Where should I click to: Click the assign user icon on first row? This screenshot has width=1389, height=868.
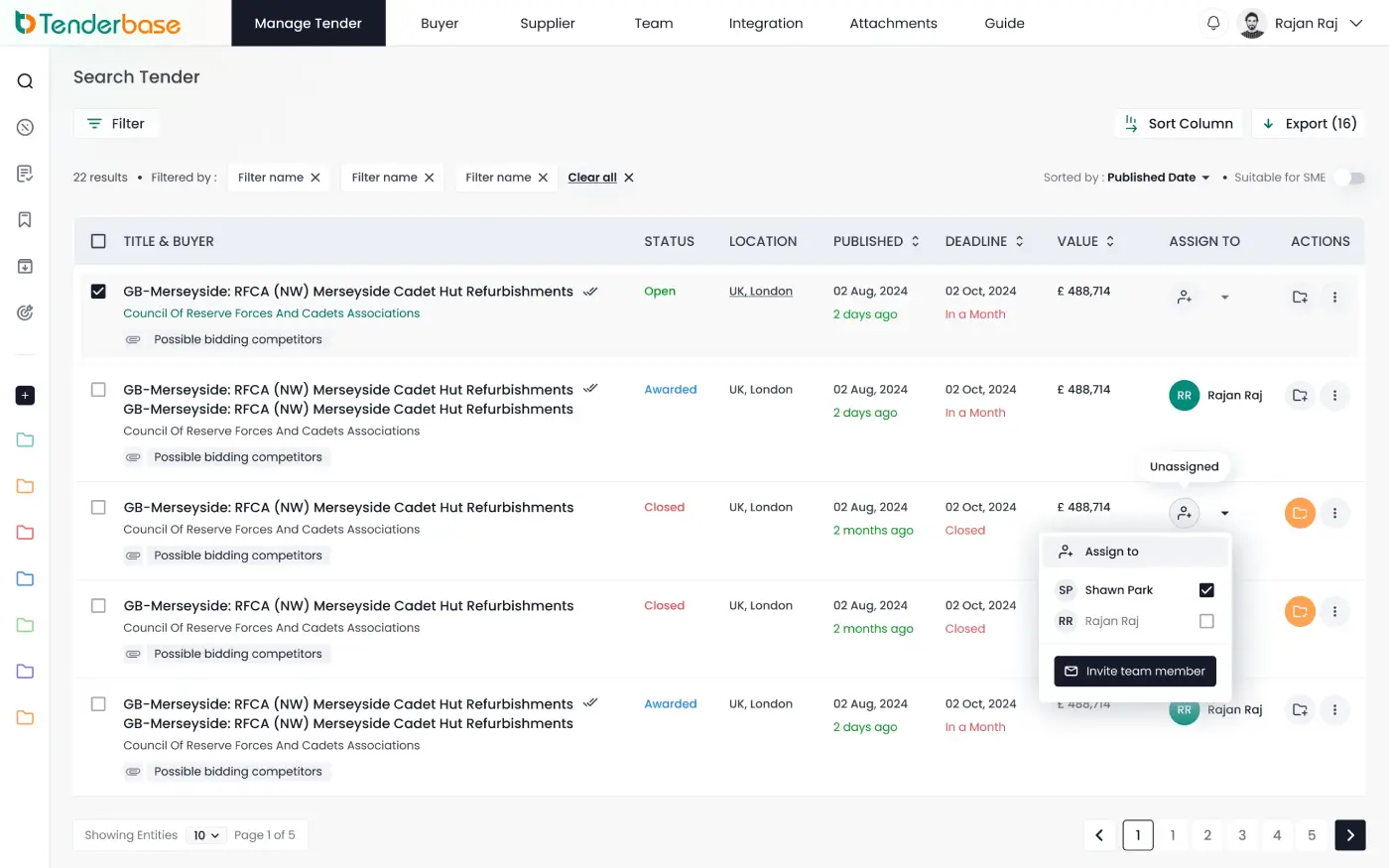tap(1184, 297)
